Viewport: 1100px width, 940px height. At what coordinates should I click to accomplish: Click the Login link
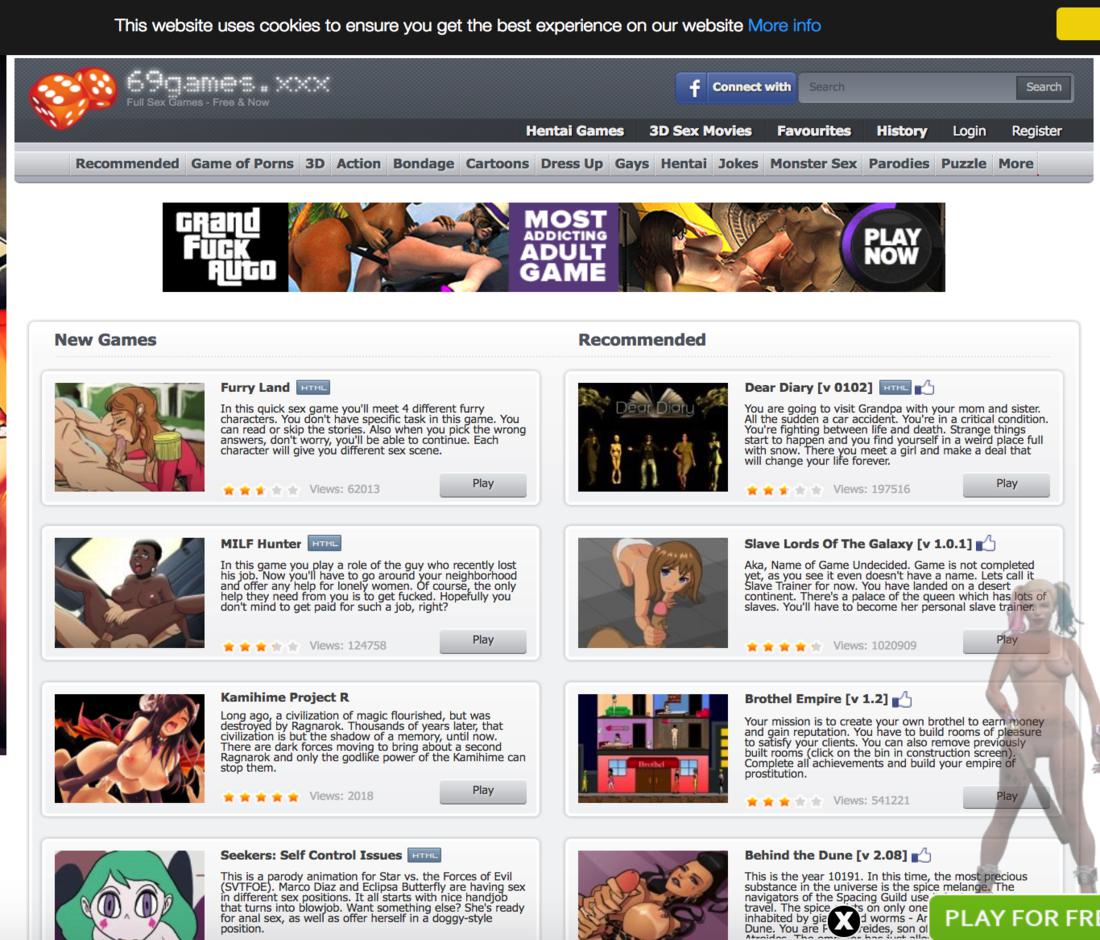point(969,130)
